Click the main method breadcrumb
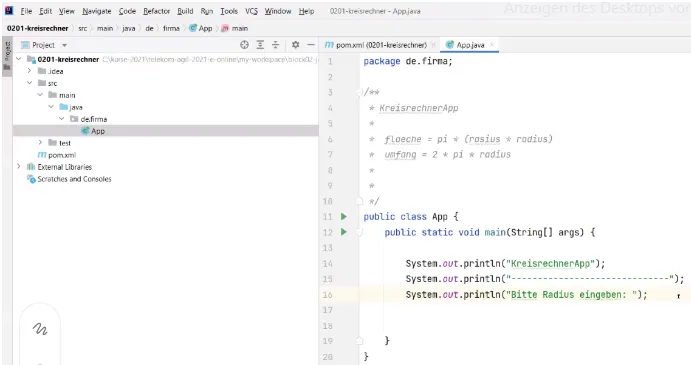691x365 pixels. point(235,28)
